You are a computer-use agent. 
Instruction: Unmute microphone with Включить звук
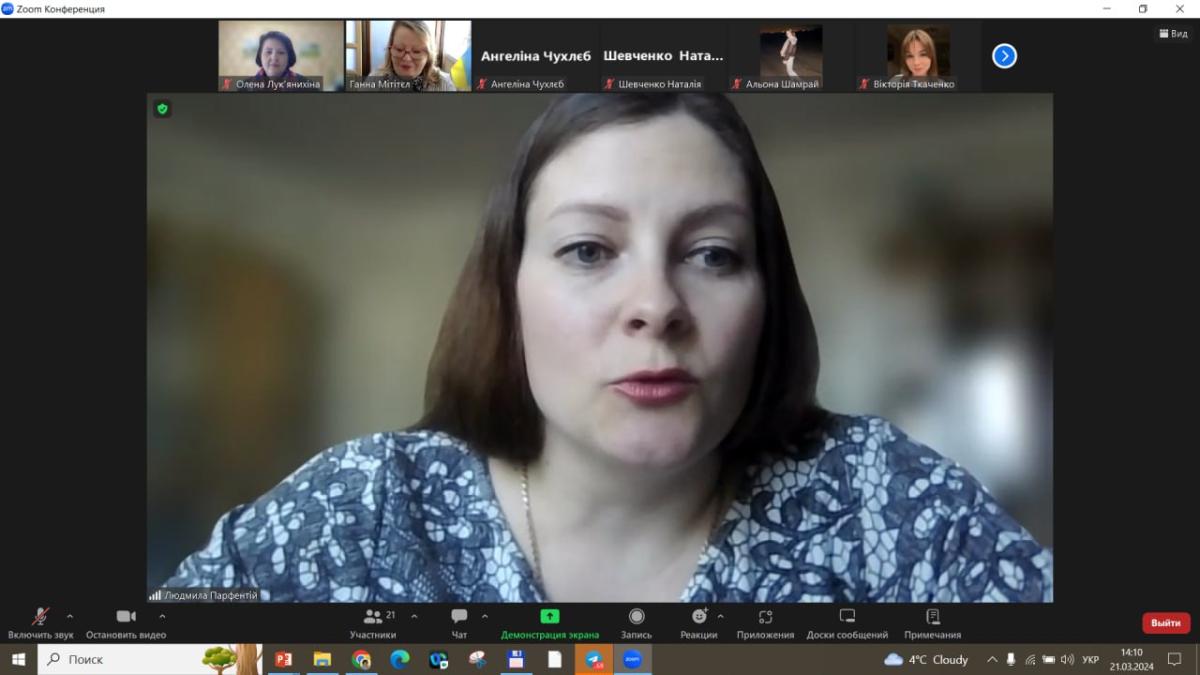pyautogui.click(x=40, y=623)
